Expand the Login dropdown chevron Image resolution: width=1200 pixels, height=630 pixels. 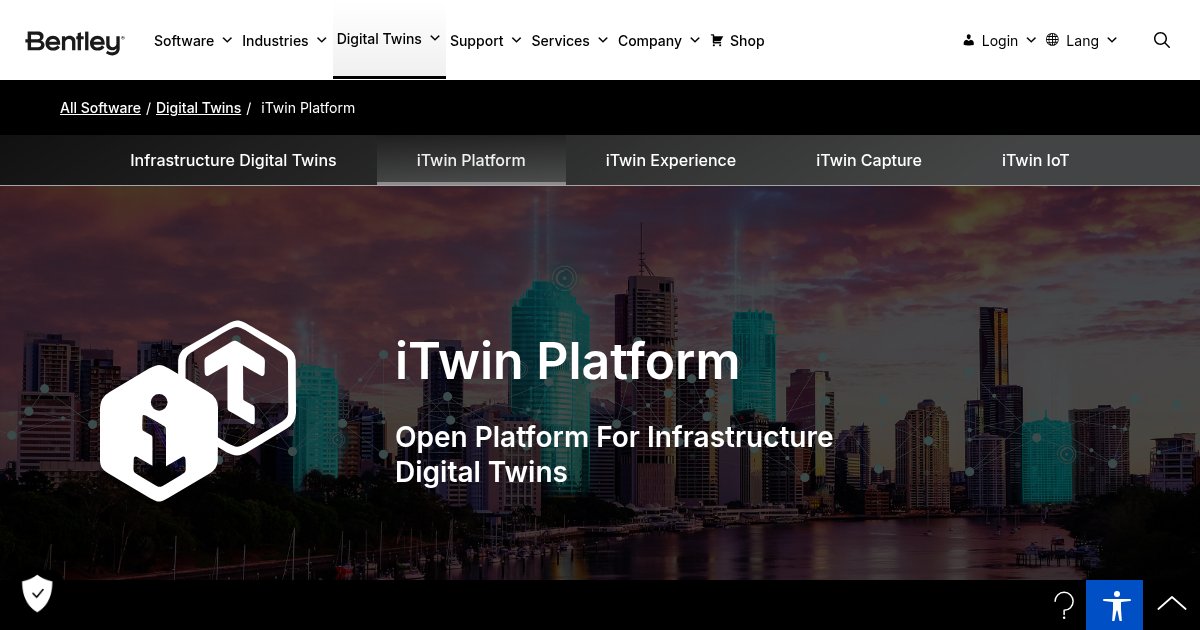(1031, 40)
